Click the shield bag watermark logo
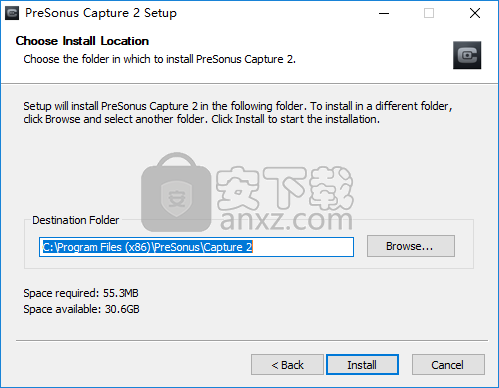 click(176, 192)
